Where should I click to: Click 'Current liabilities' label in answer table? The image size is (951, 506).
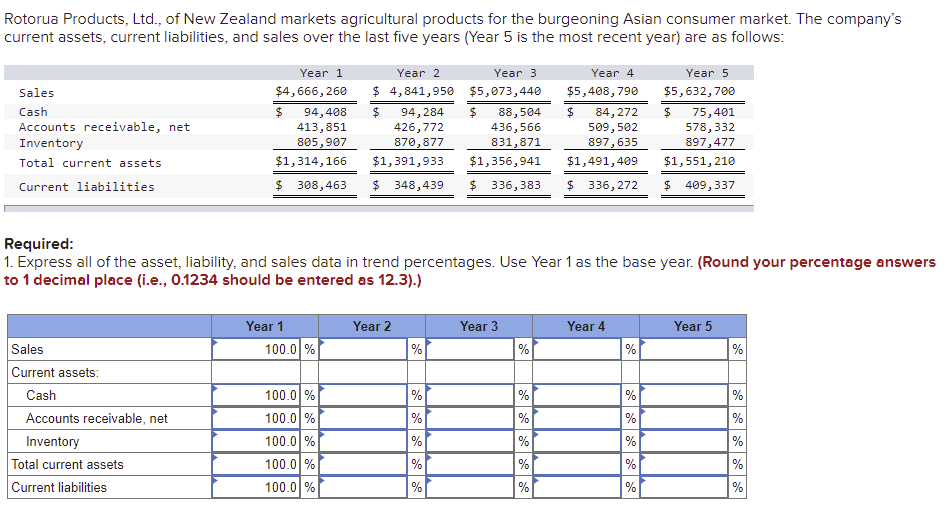point(59,487)
